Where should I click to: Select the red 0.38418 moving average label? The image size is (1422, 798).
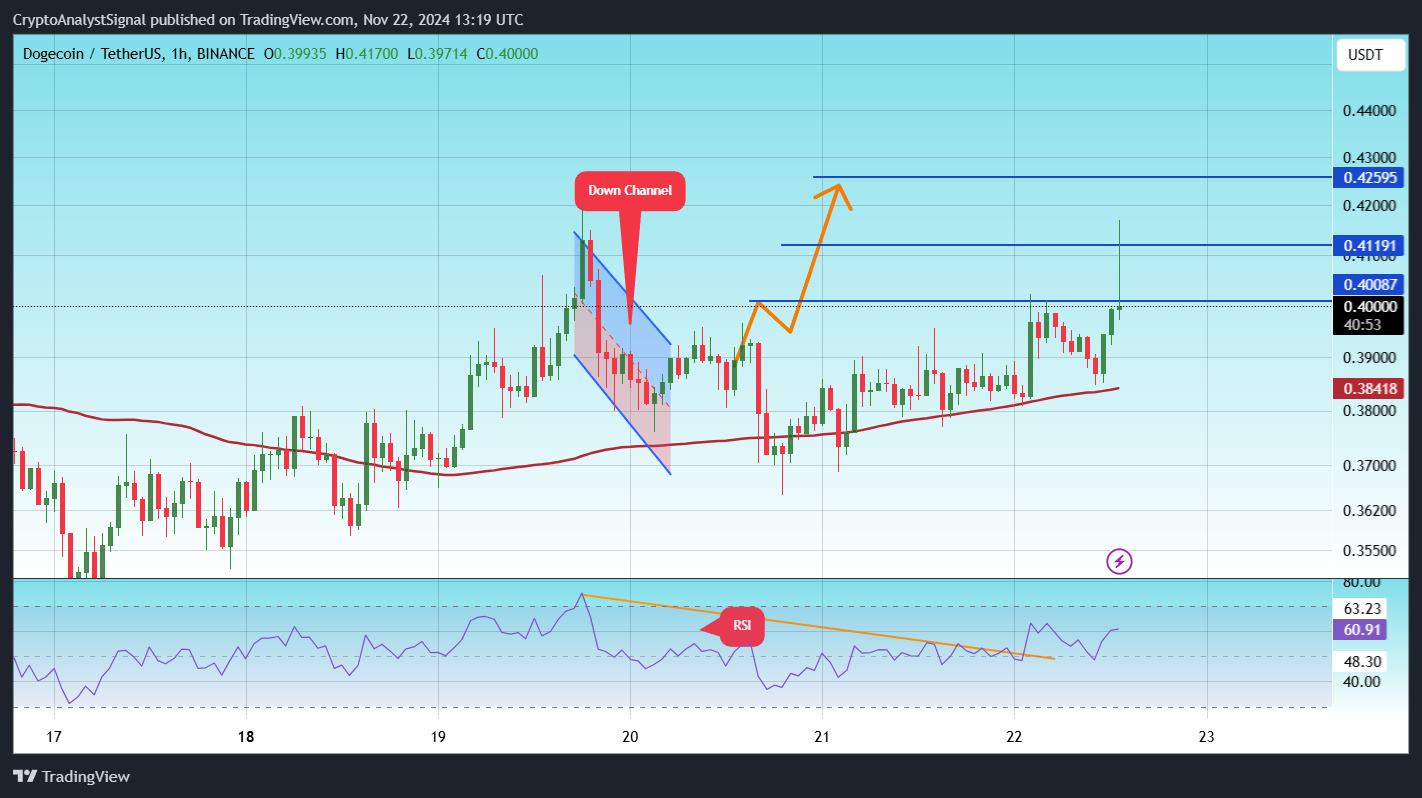pyautogui.click(x=1369, y=388)
